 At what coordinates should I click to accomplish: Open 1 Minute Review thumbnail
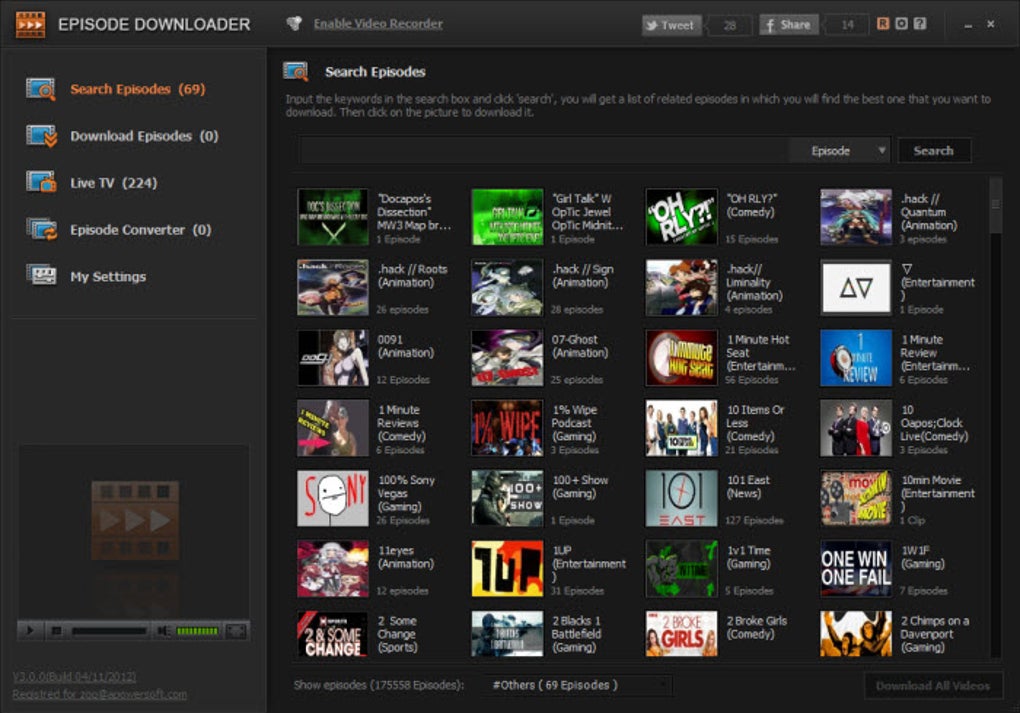click(855, 357)
